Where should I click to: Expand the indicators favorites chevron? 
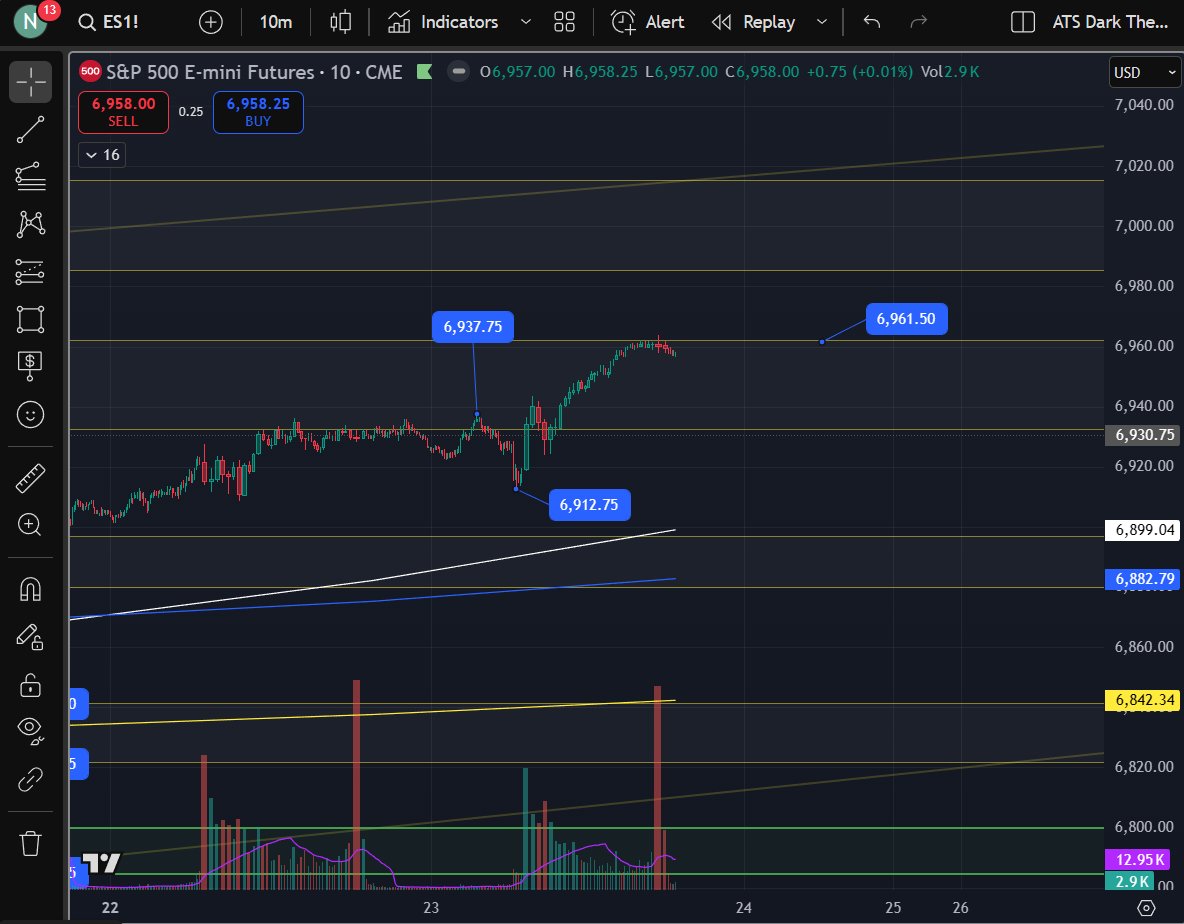click(x=526, y=22)
